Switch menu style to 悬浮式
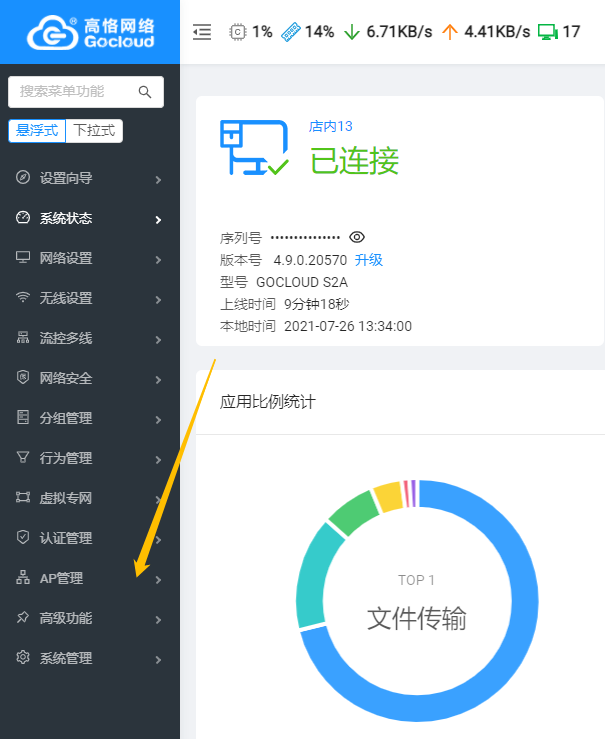 [35, 131]
